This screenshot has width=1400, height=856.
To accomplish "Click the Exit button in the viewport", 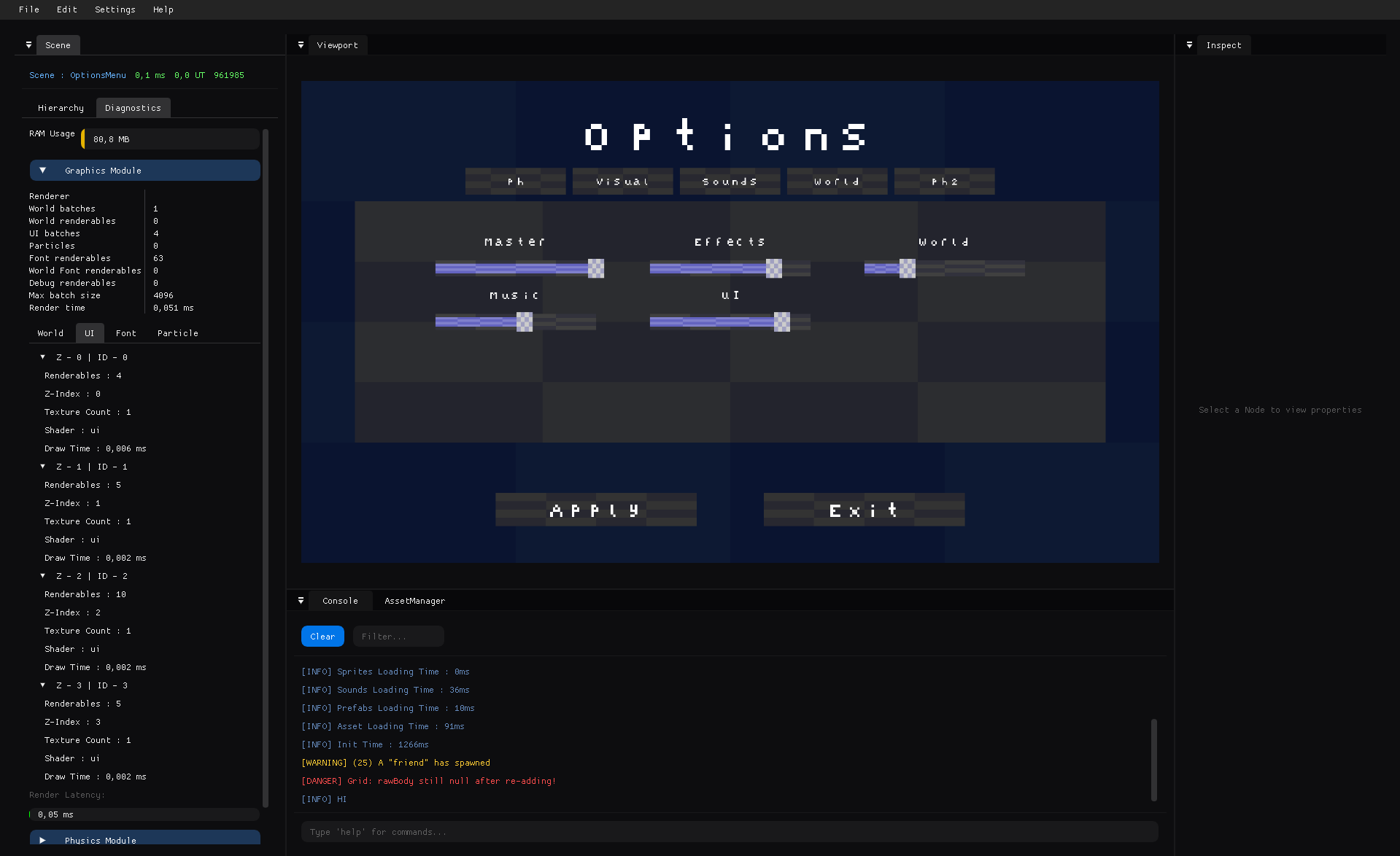I will [864, 510].
